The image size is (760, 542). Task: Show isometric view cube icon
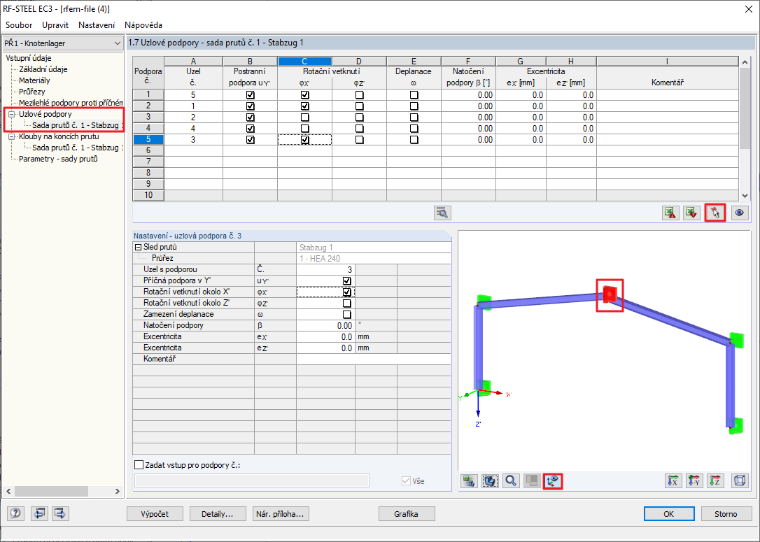(740, 481)
